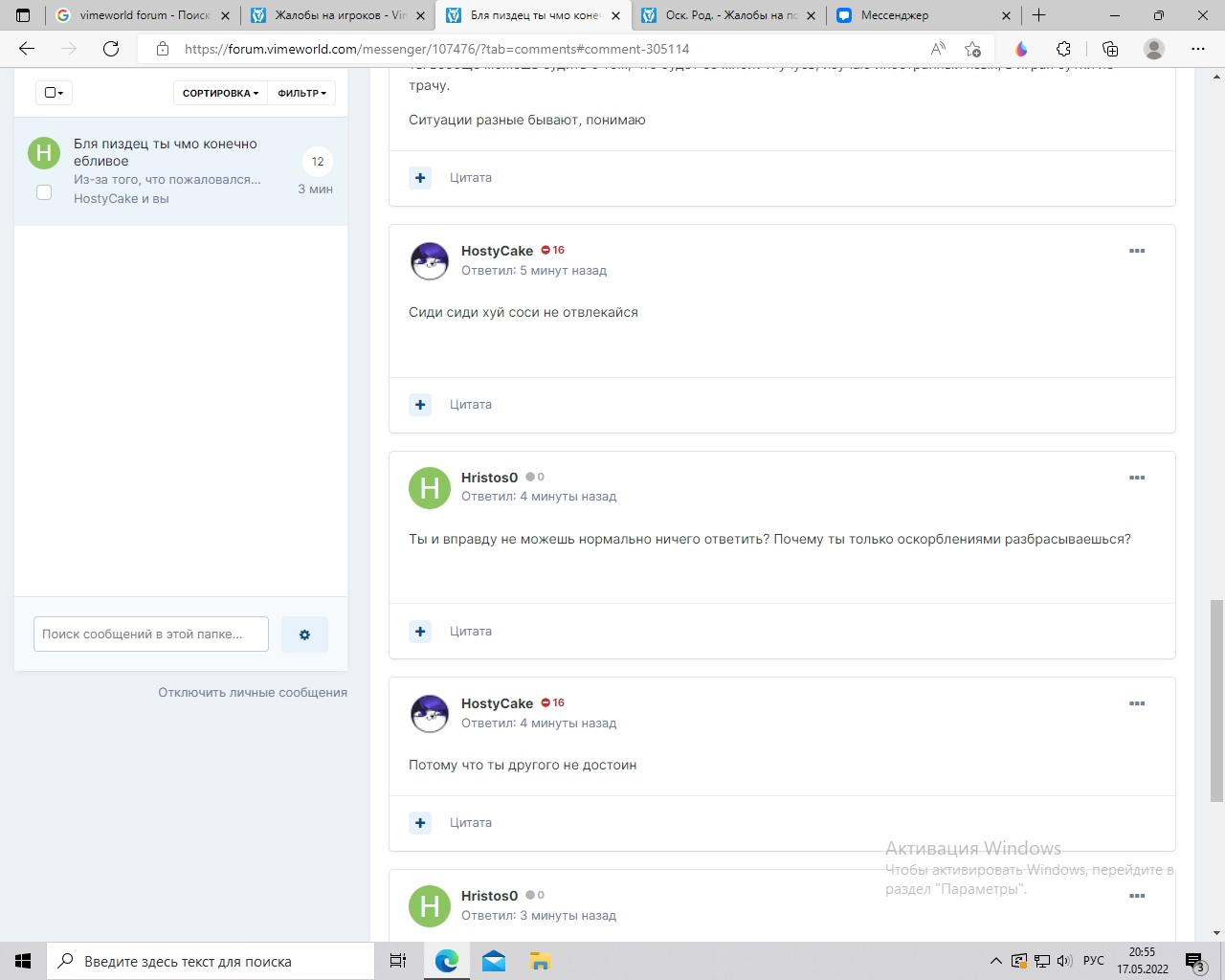Open the Mail app in the taskbar
The width and height of the screenshot is (1225, 980).
pyautogui.click(x=494, y=961)
